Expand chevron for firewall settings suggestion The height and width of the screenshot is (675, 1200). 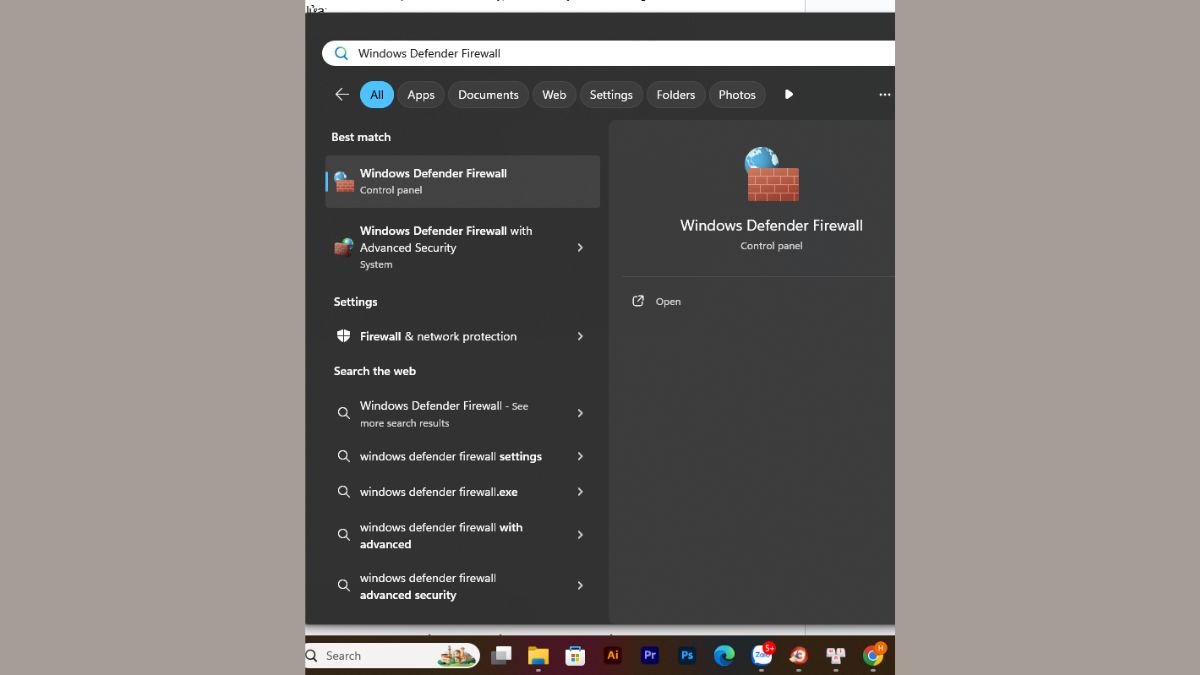coord(580,456)
